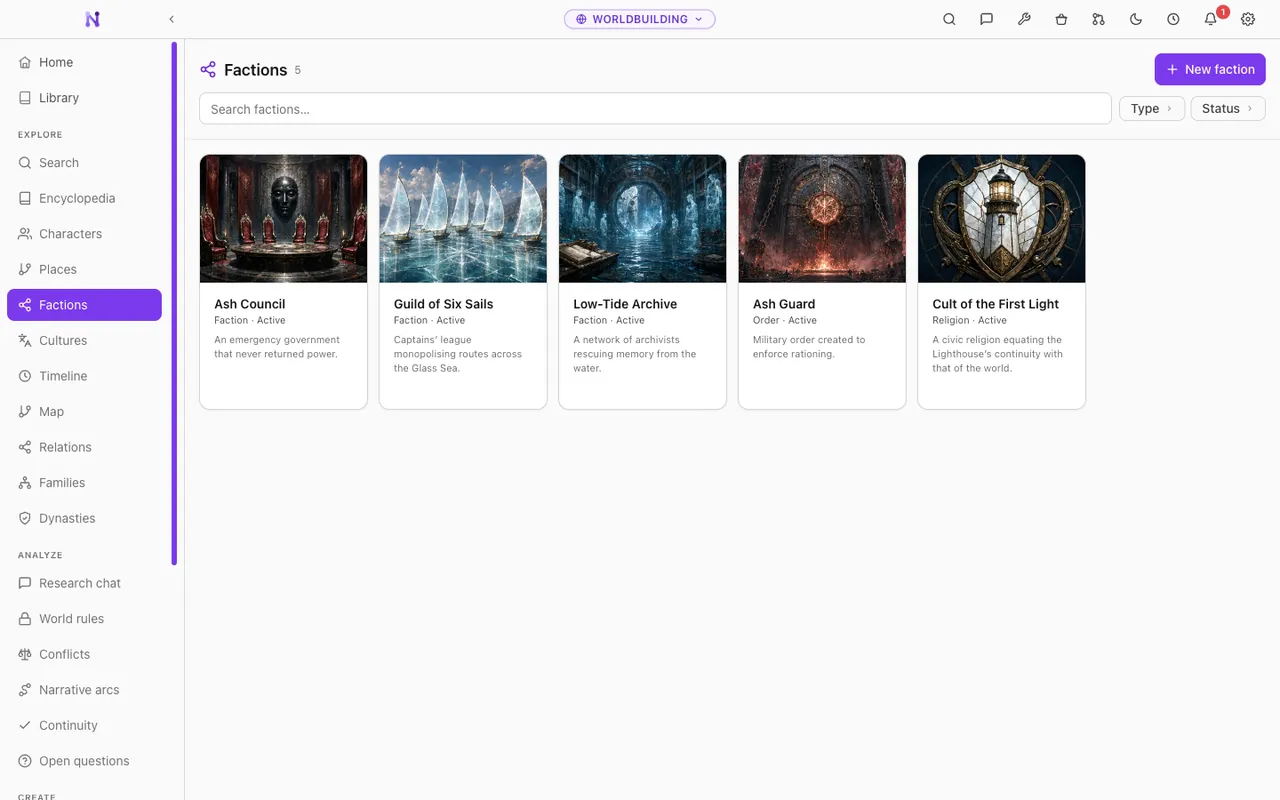
Task: Click the factions count '5' next to the heading
Action: coord(297,70)
